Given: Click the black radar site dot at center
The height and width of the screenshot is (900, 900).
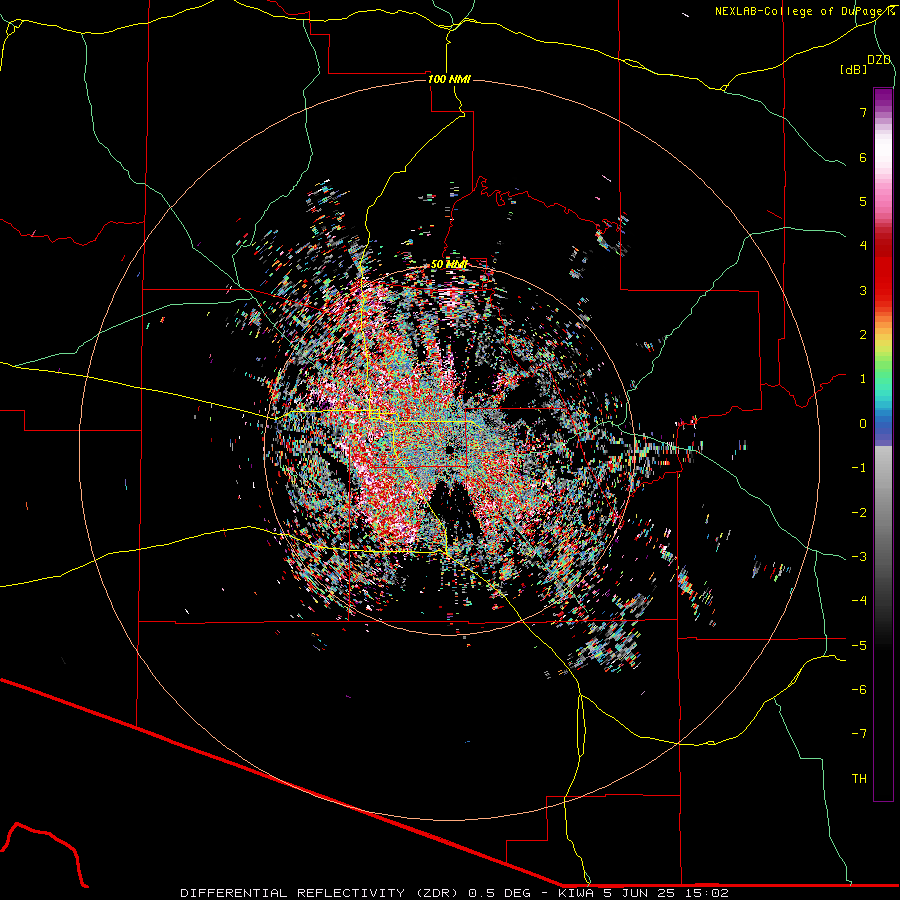Looking at the screenshot, I should (x=450, y=449).
